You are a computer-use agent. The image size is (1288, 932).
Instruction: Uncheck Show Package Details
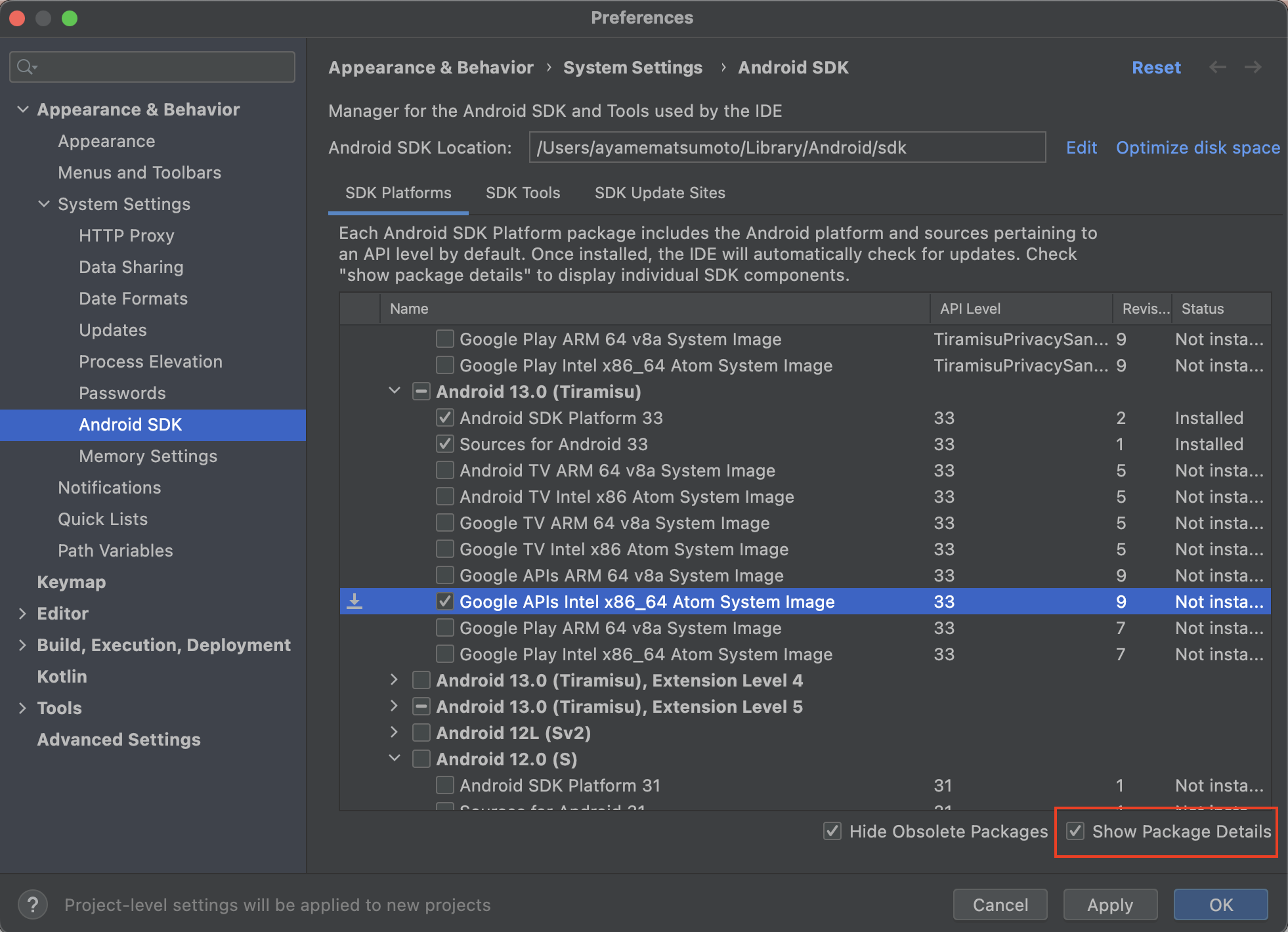(x=1075, y=831)
